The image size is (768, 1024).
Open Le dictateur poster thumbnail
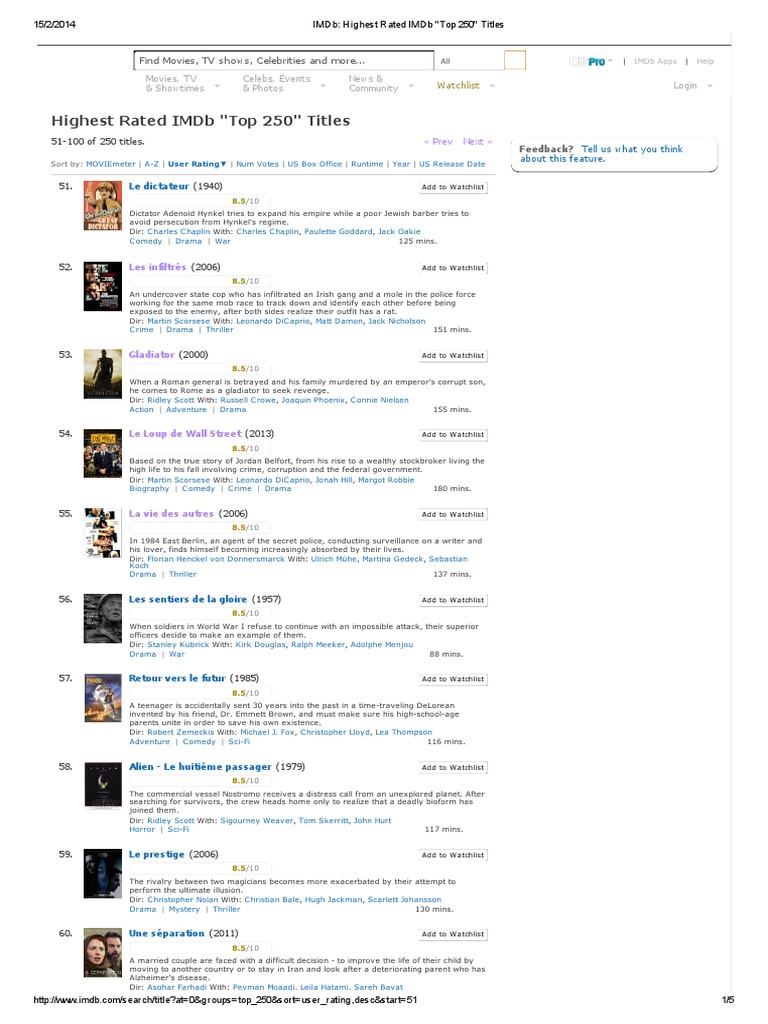click(103, 206)
